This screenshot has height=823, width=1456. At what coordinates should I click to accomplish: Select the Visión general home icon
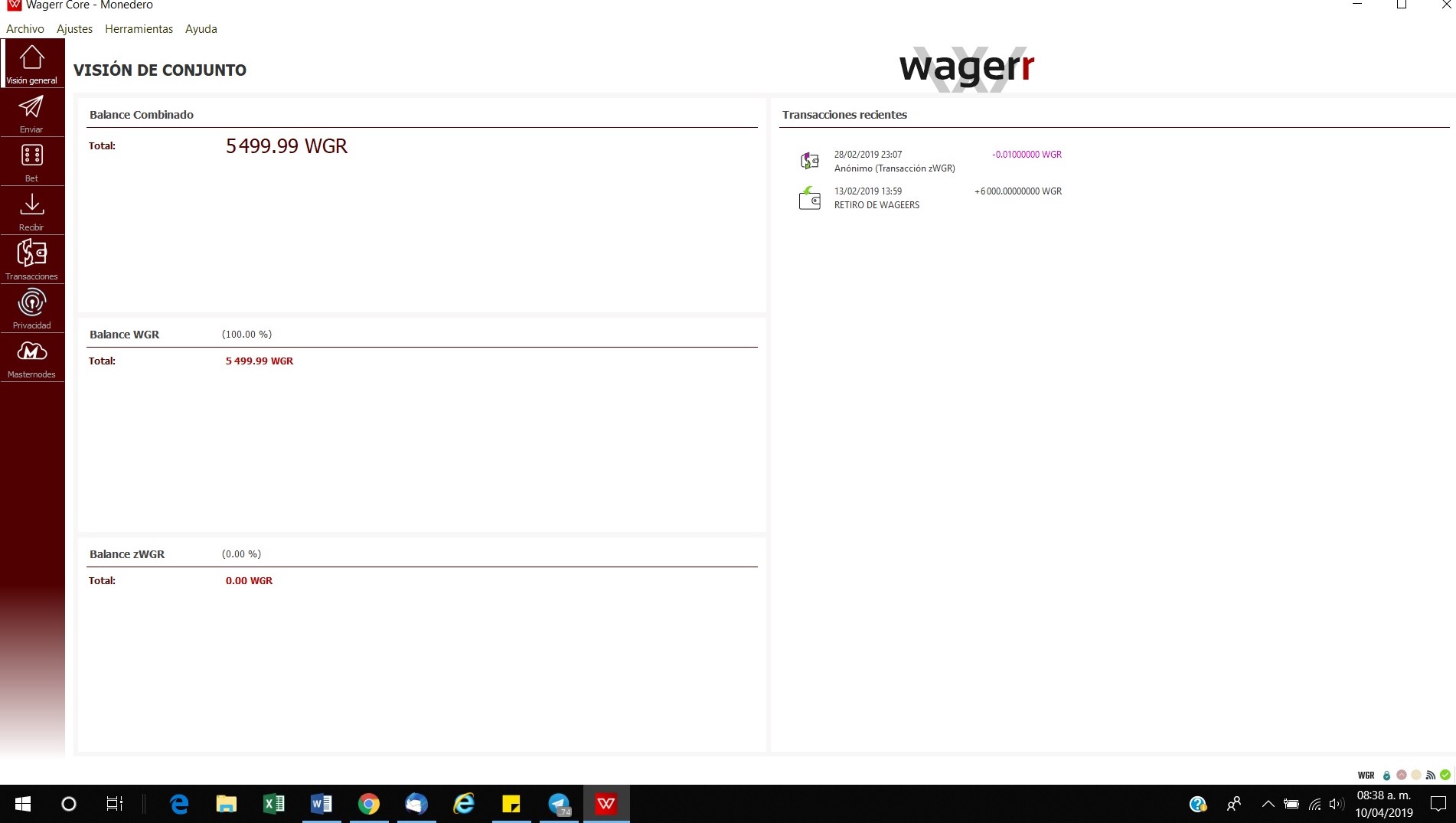[31, 64]
